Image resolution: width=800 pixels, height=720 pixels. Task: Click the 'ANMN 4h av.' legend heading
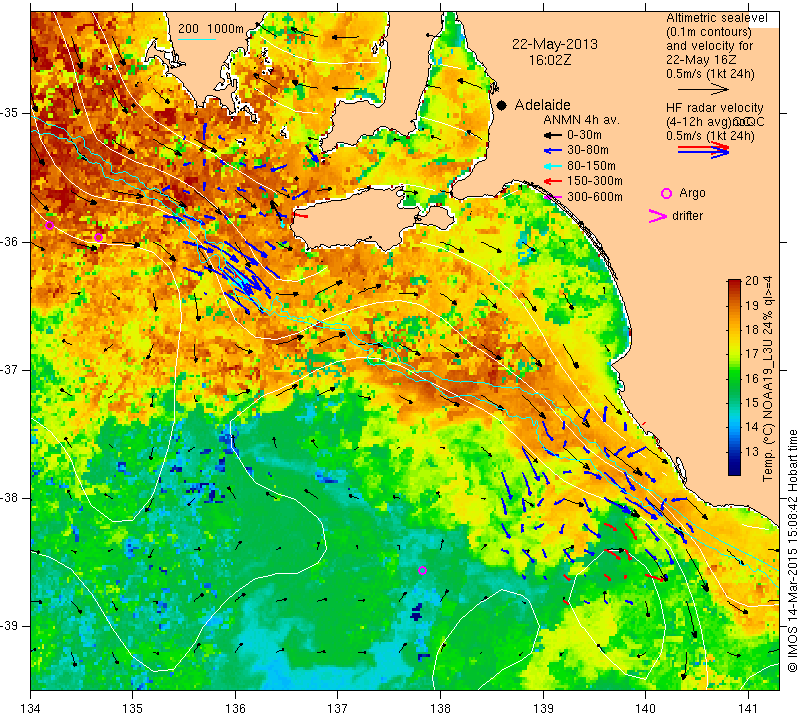click(x=581, y=120)
